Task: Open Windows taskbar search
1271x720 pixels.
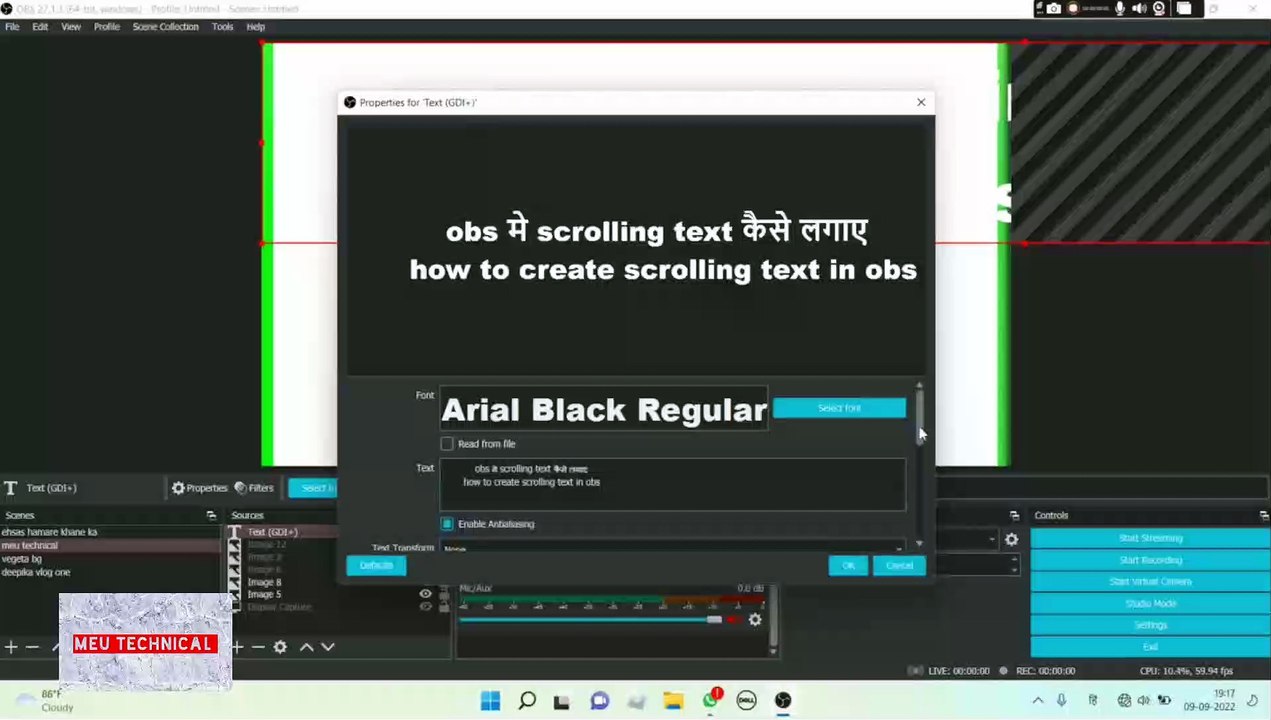Action: pos(527,701)
